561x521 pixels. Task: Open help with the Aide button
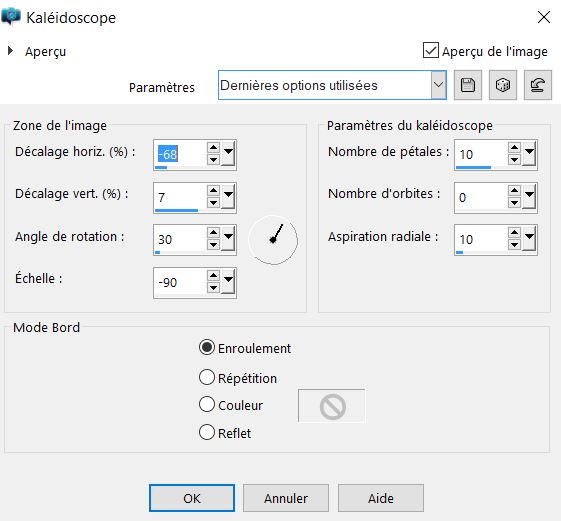coord(381,498)
